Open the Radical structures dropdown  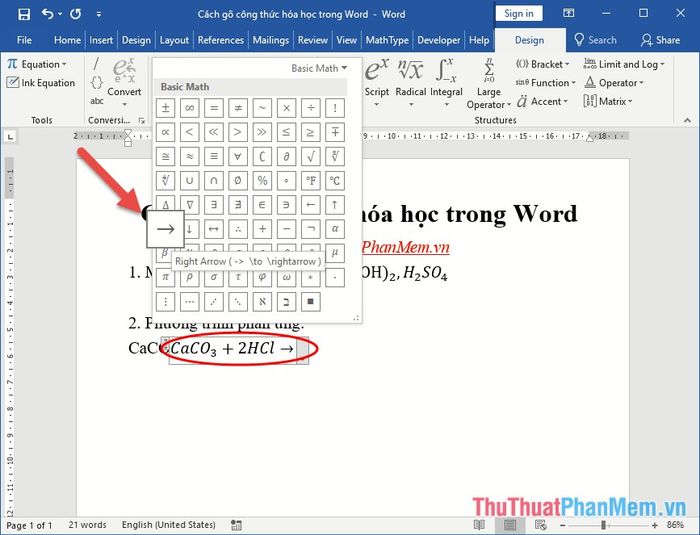point(411,83)
